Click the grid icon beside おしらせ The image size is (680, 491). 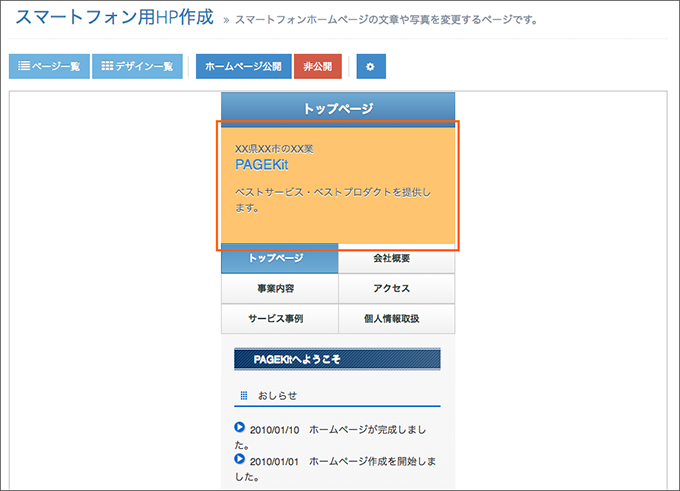(x=244, y=396)
